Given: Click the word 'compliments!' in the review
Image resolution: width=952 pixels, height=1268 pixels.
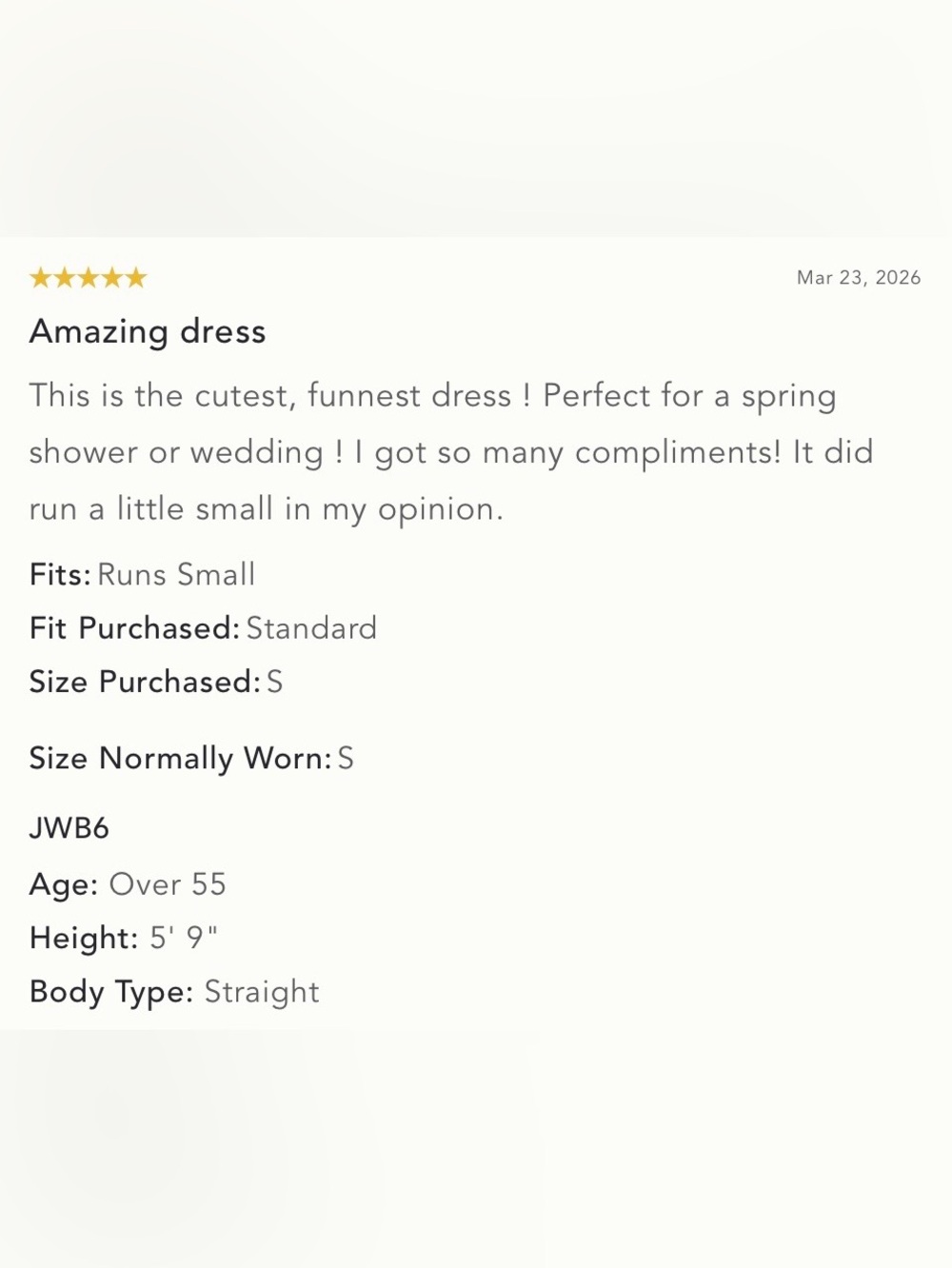Looking at the screenshot, I should (678, 452).
